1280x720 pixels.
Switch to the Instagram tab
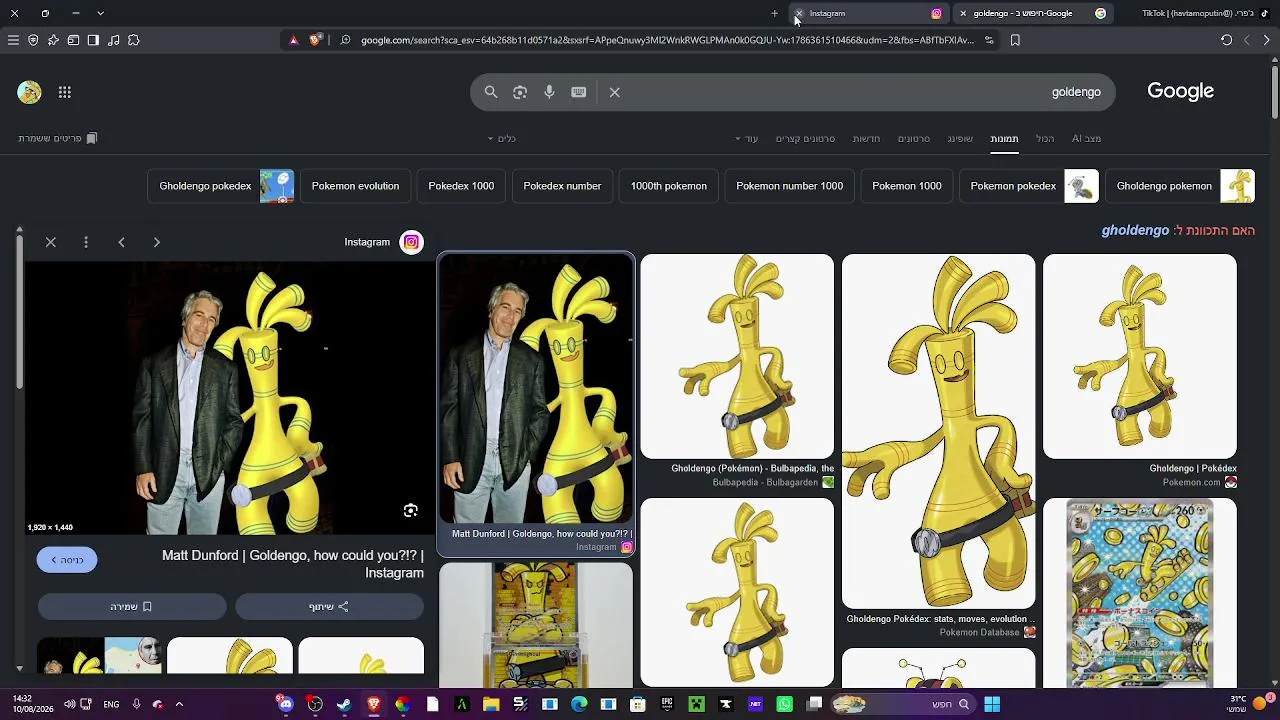(x=868, y=13)
